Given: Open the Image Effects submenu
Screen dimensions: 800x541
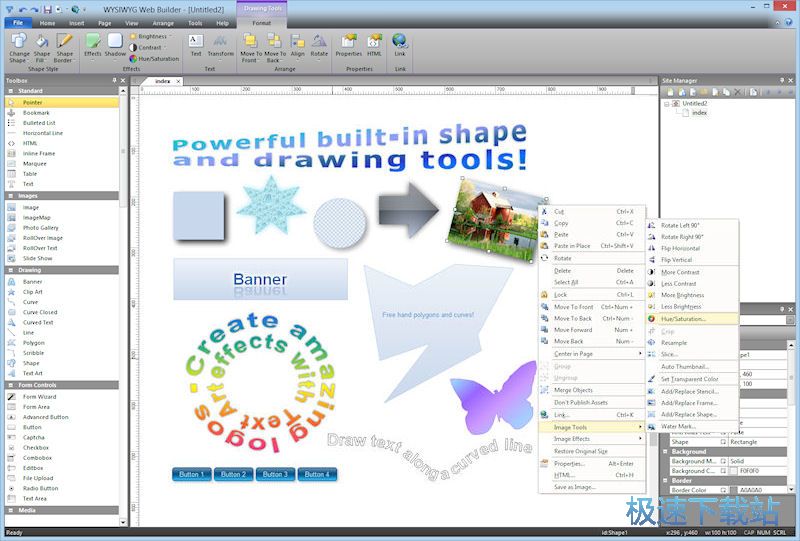Looking at the screenshot, I should click(x=592, y=439).
